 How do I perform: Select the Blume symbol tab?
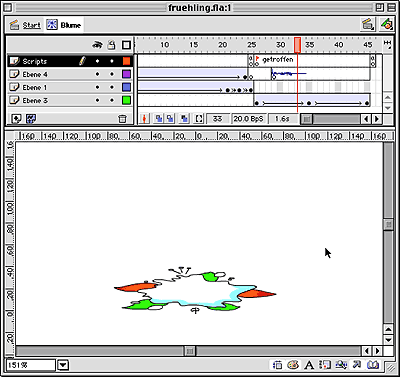[64, 25]
